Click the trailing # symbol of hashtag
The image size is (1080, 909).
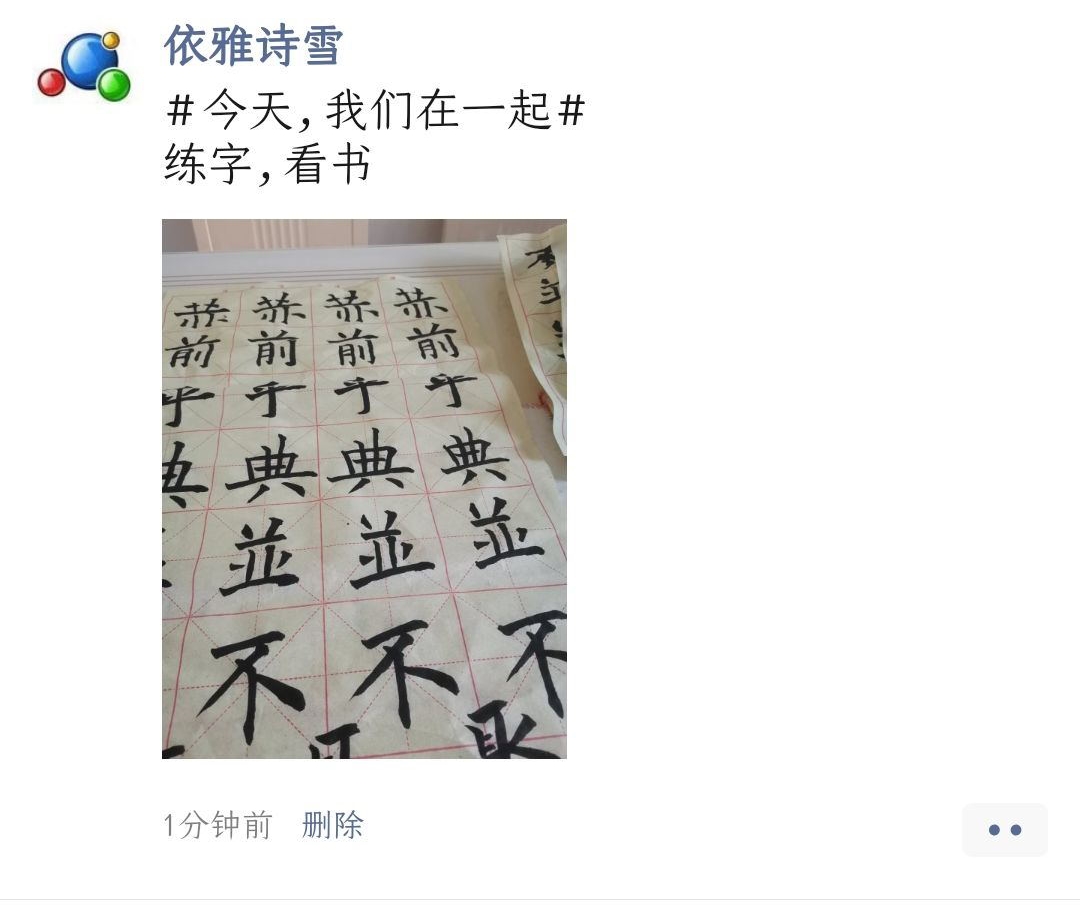coord(572,110)
